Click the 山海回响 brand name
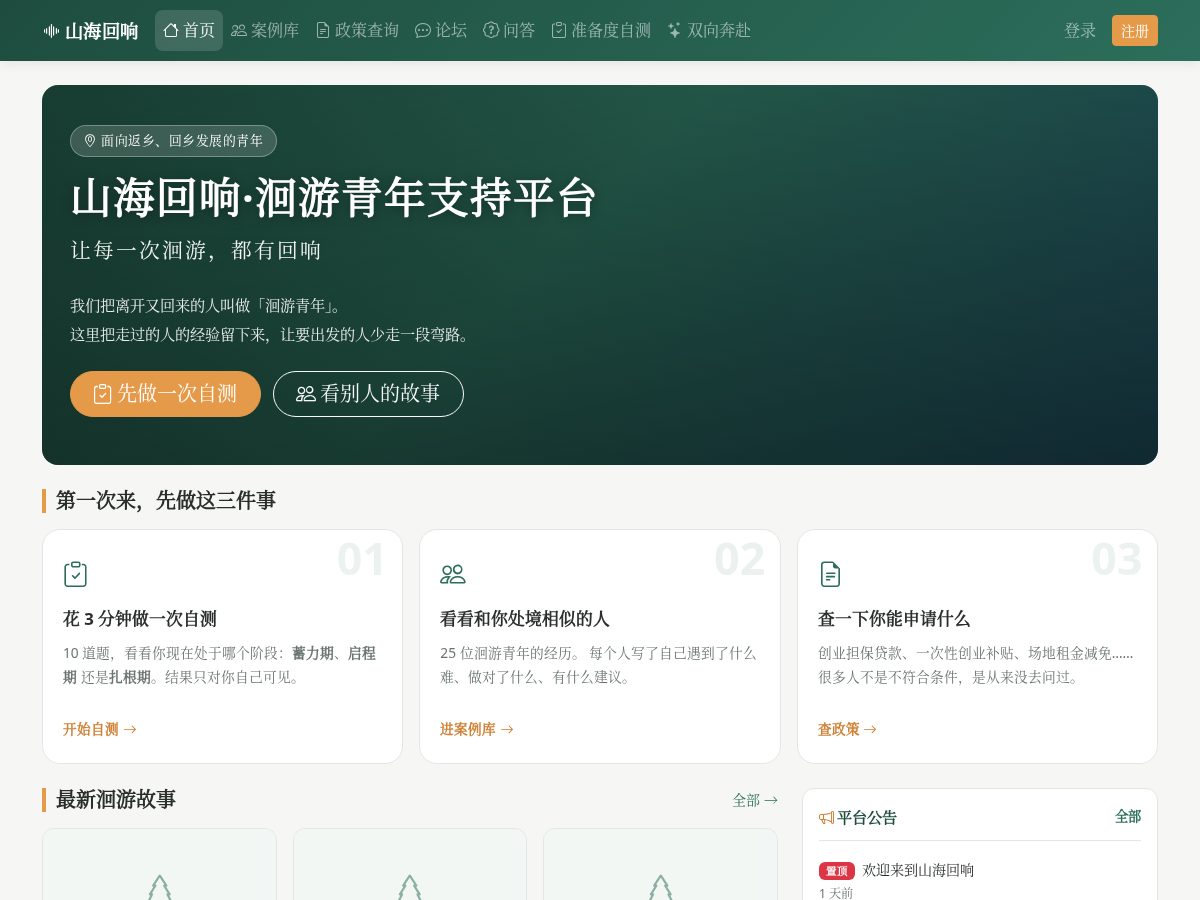Image resolution: width=1200 pixels, height=900 pixels. point(102,31)
